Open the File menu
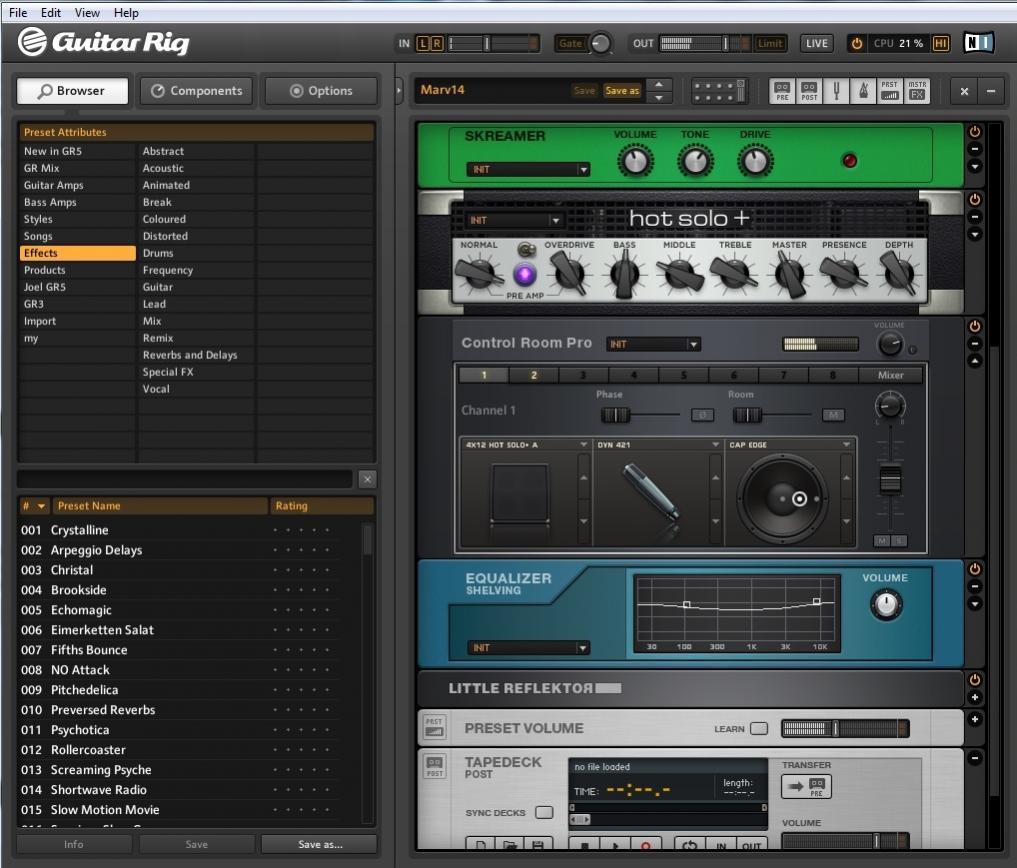The width and height of the screenshot is (1017, 868). click(x=18, y=12)
